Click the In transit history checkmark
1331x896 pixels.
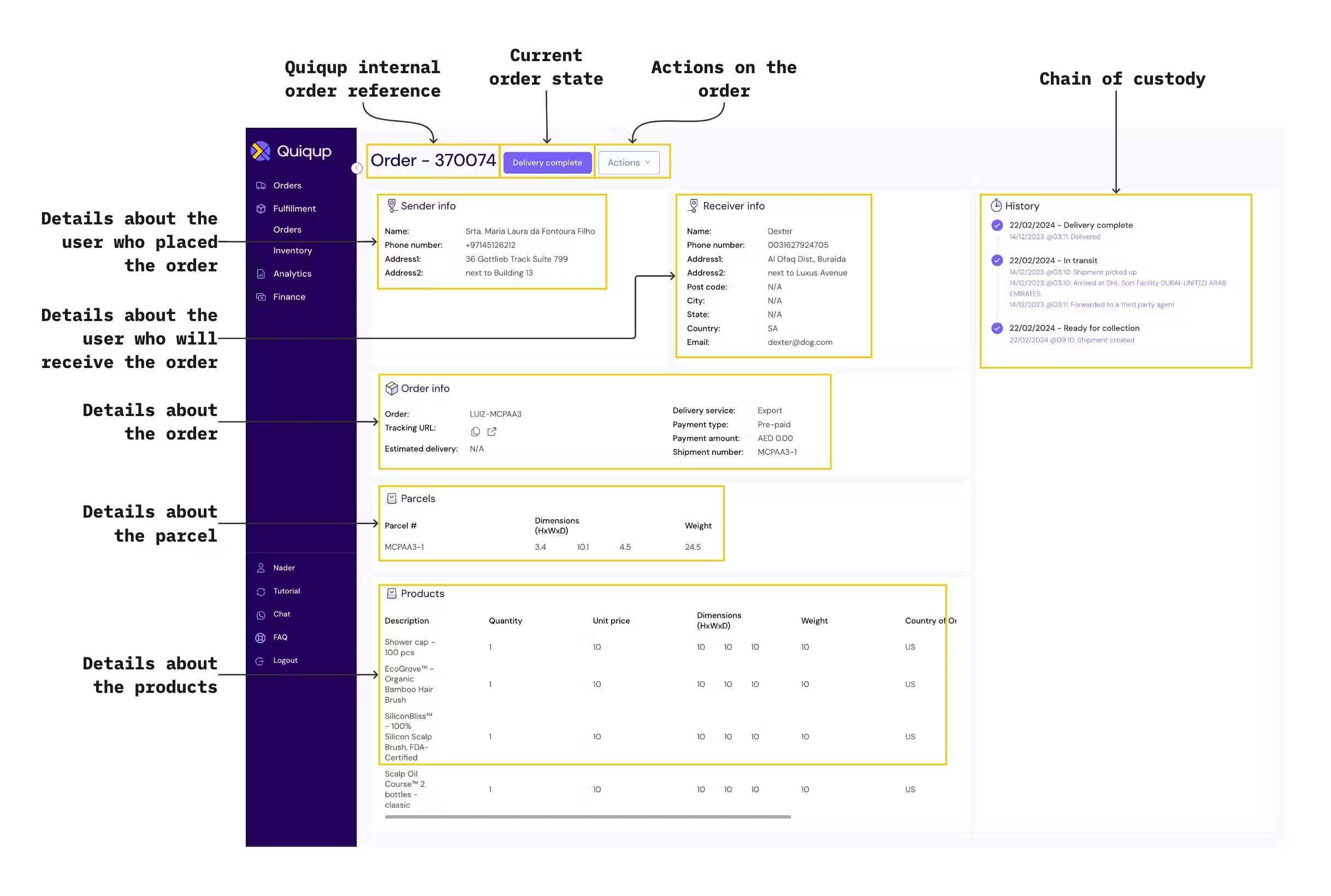(997, 260)
